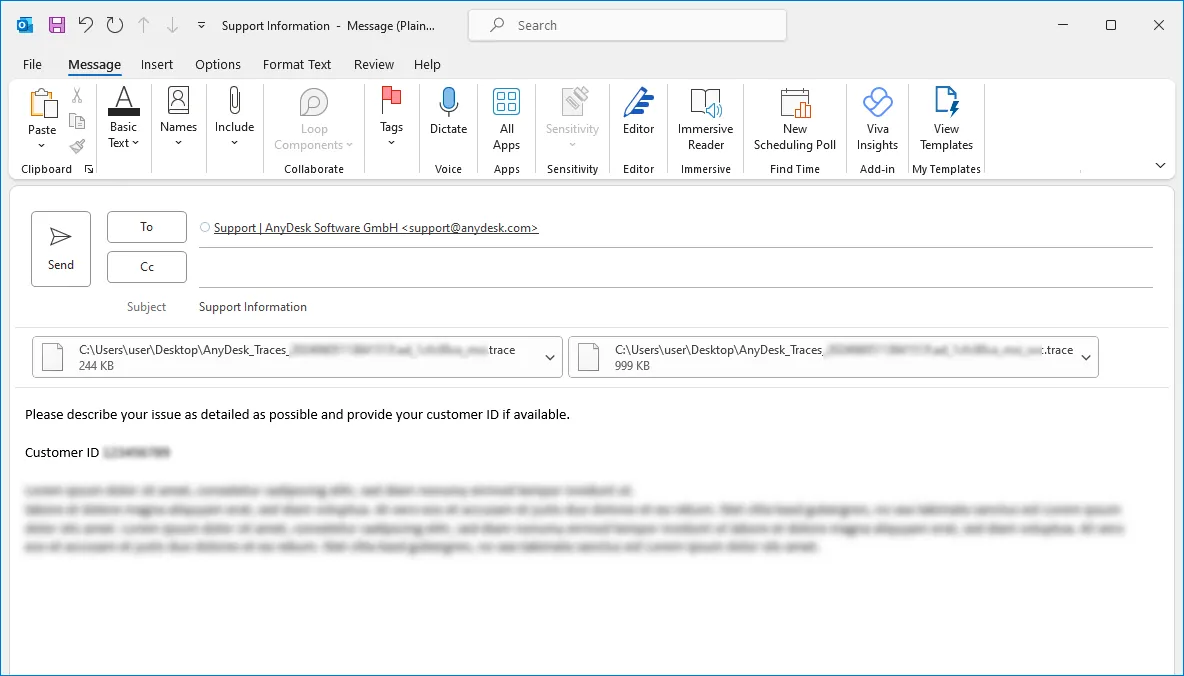Click the Undo arrow icon
The height and width of the screenshot is (676, 1184).
tap(85, 25)
